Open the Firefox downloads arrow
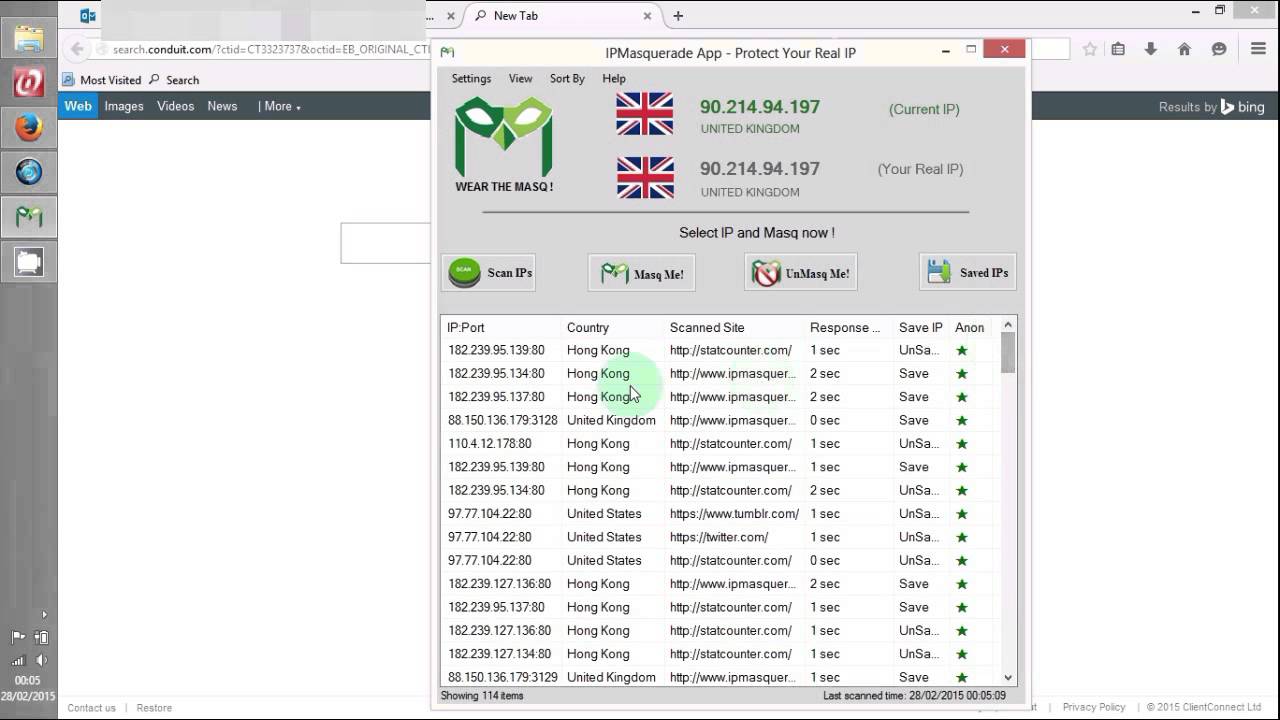Image resolution: width=1280 pixels, height=720 pixels. pyautogui.click(x=1151, y=49)
